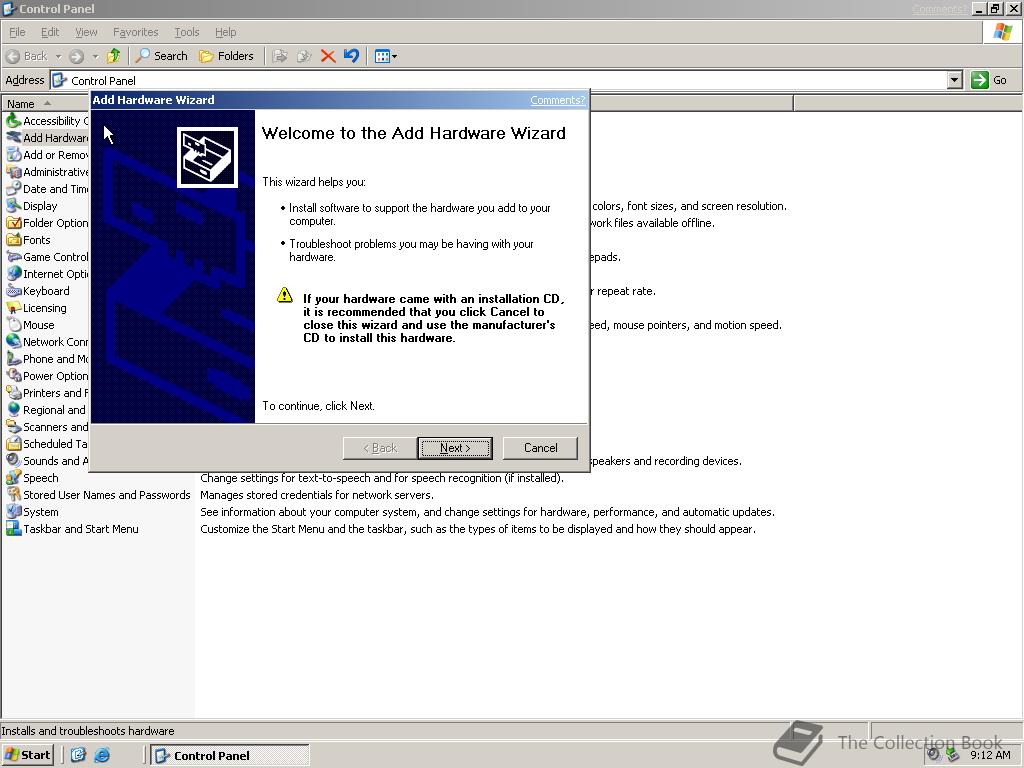Expand the Forward history dropdown arrow

[95, 56]
